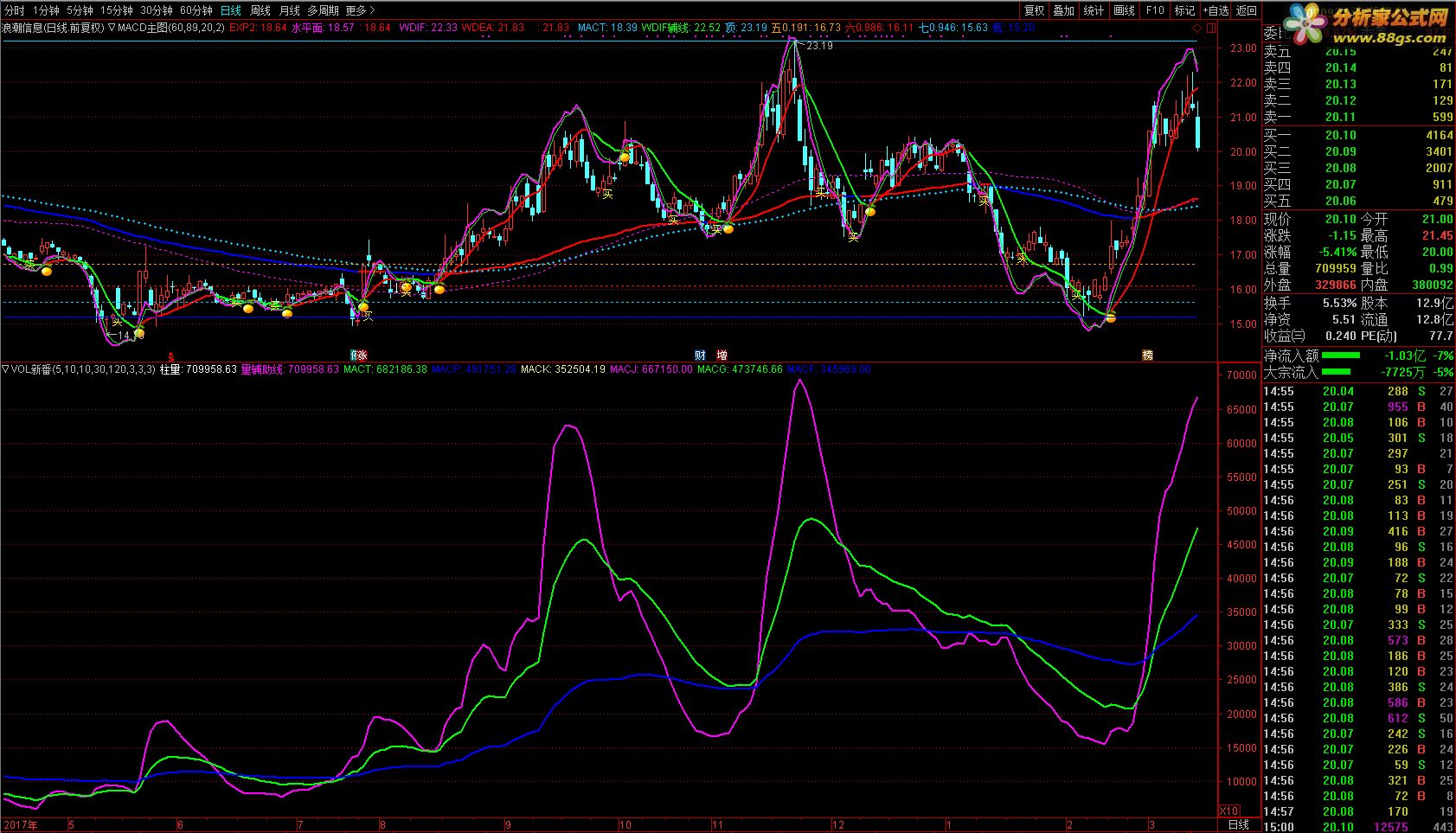Click the gold coin signal at the February low

tap(1111, 318)
